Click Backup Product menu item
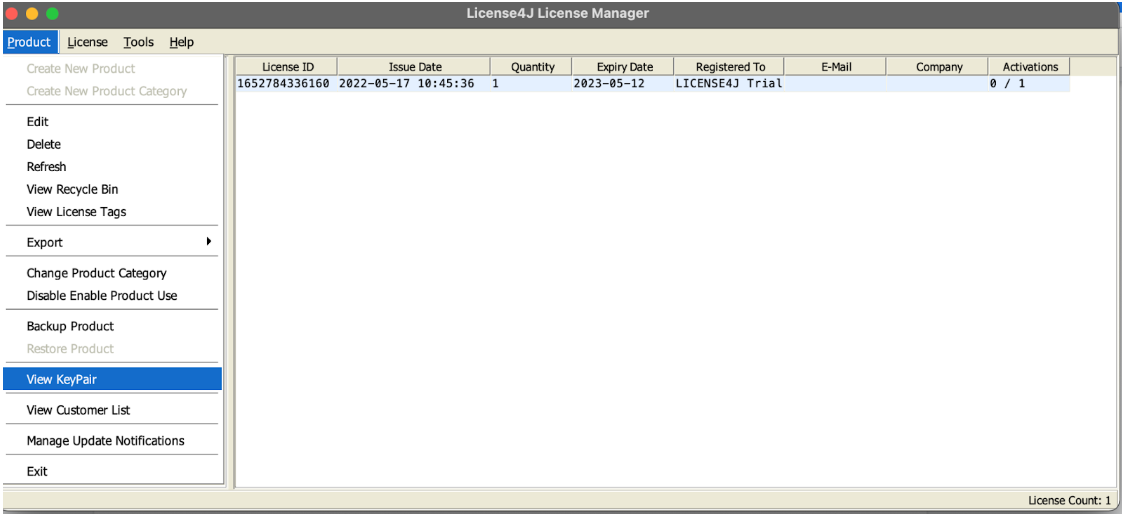 pyautogui.click(x=70, y=326)
